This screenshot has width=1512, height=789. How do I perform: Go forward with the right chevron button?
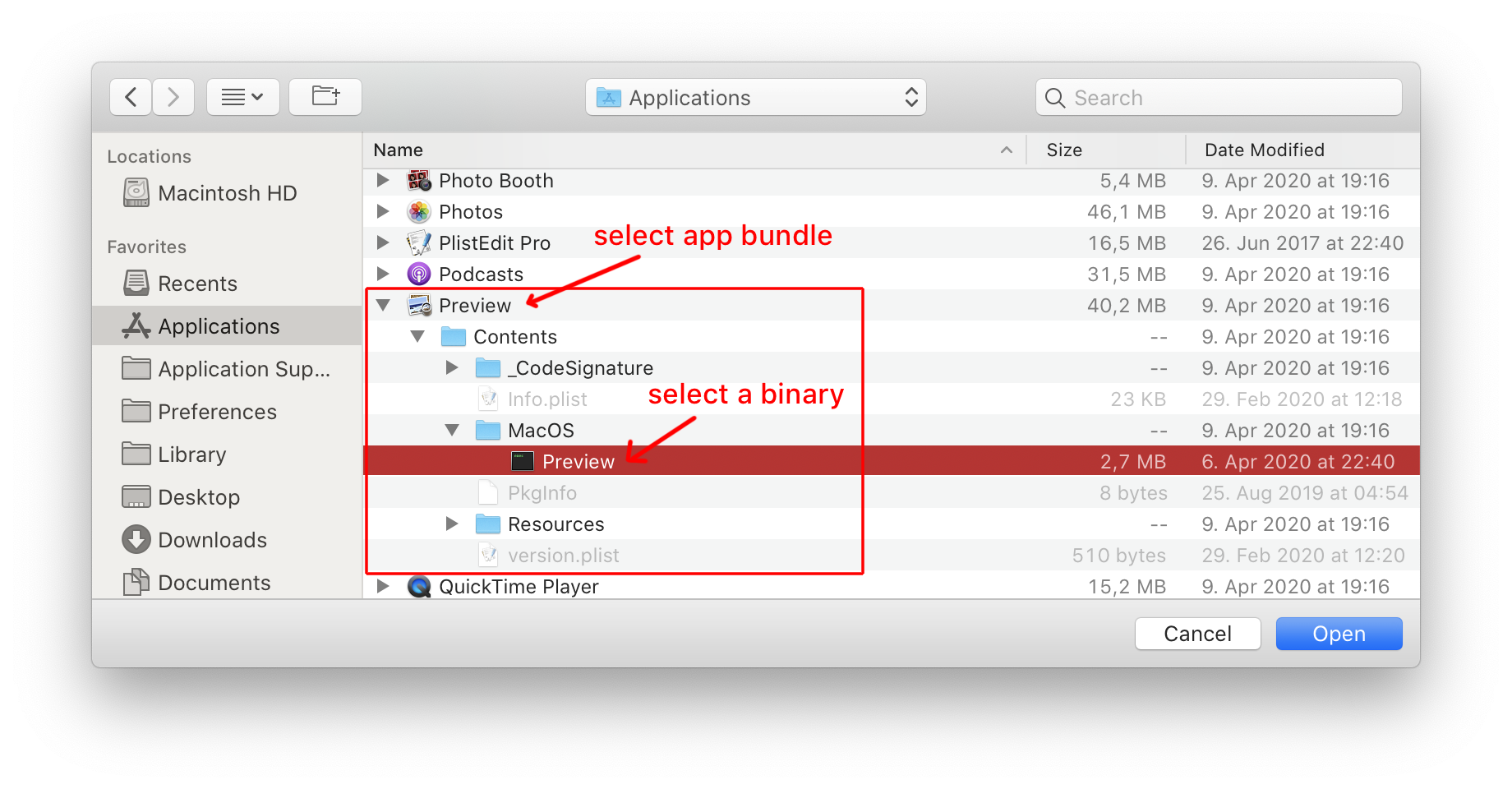(173, 97)
